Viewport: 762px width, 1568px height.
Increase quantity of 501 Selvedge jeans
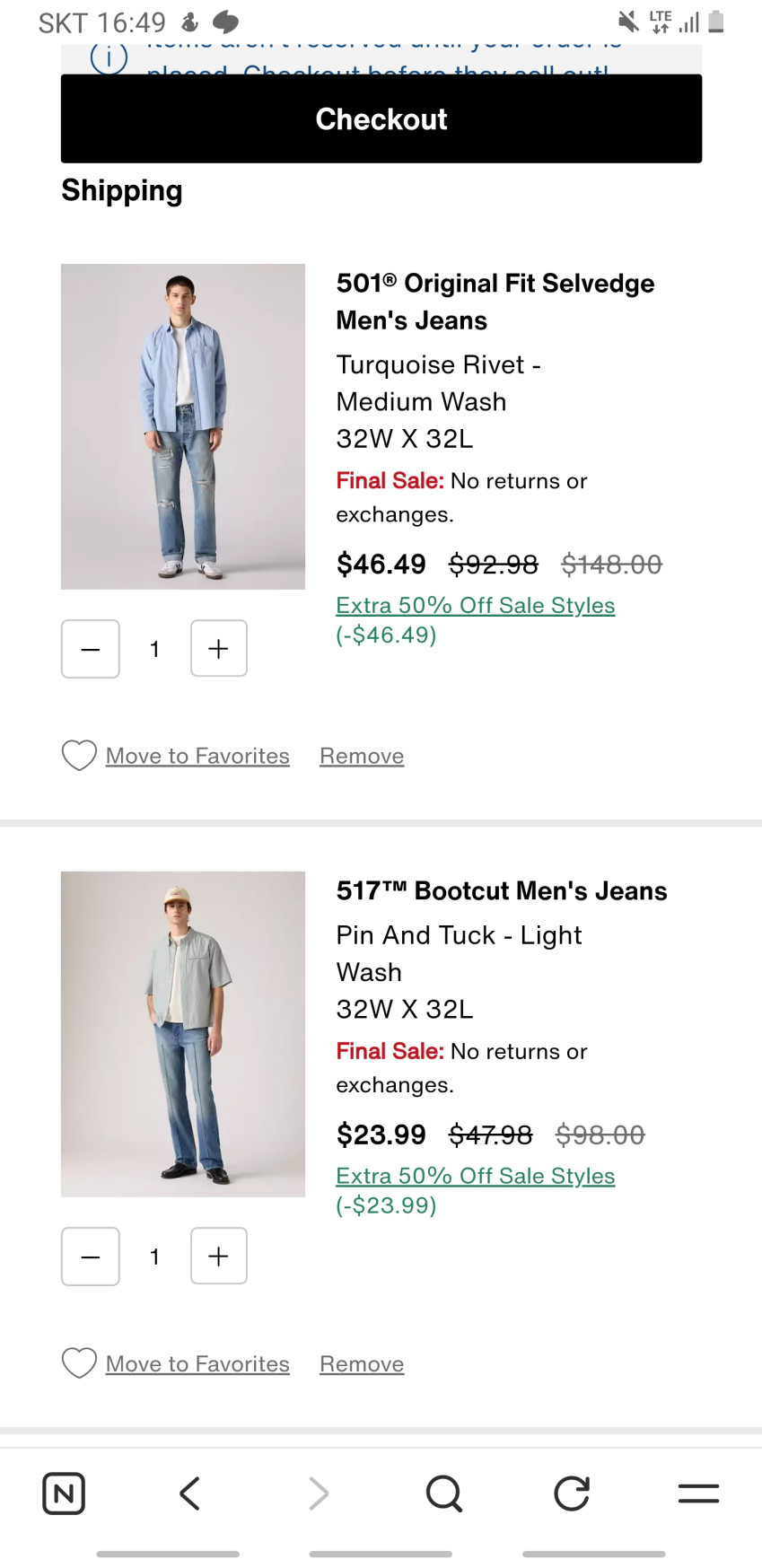[x=219, y=649]
